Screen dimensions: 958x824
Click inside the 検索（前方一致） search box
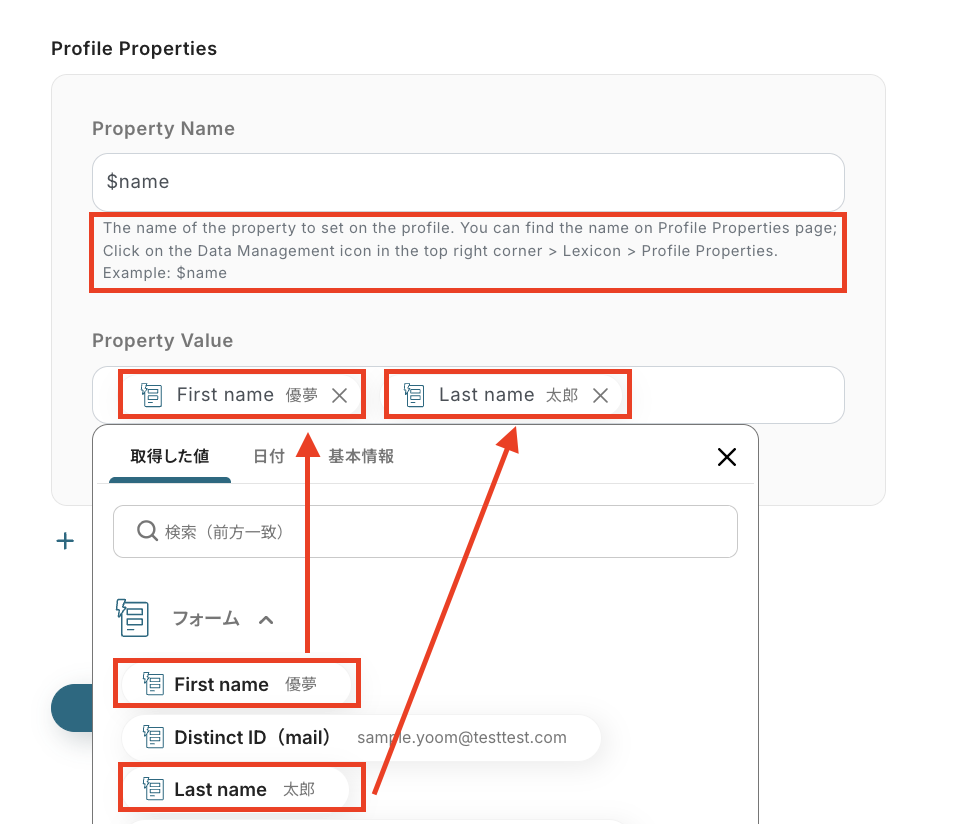tap(440, 531)
